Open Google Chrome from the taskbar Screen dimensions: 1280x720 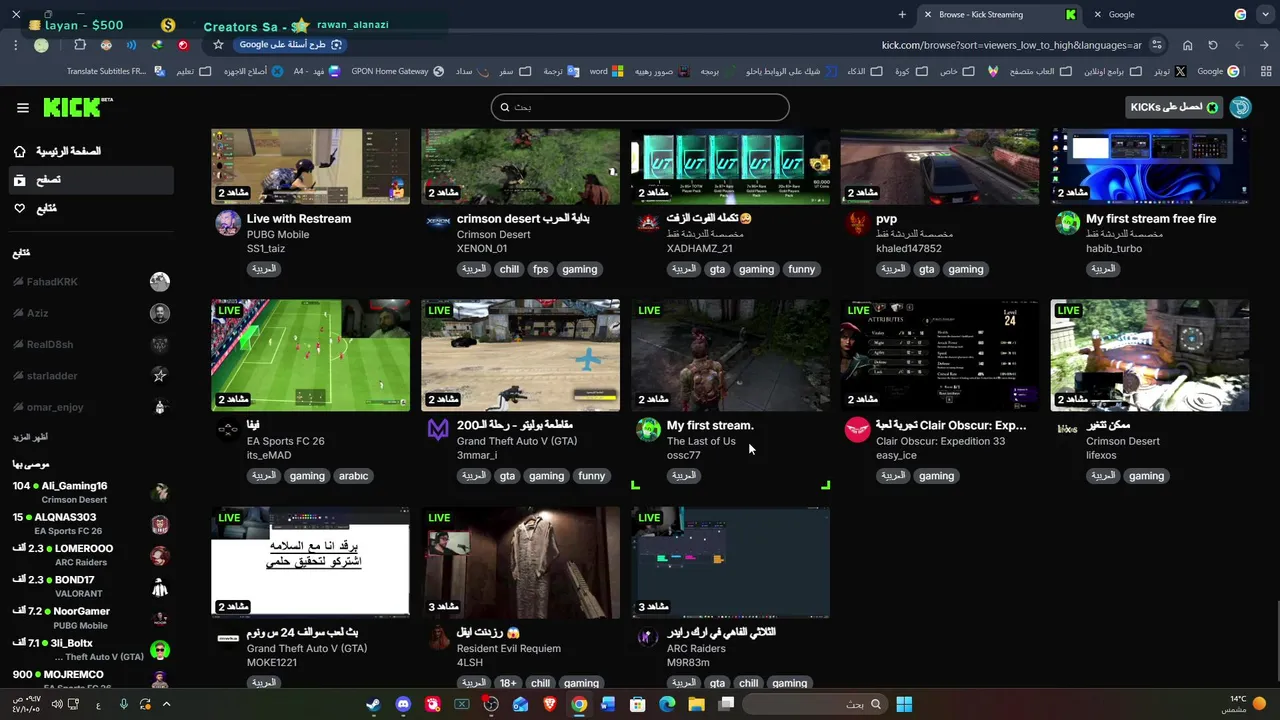point(578,704)
